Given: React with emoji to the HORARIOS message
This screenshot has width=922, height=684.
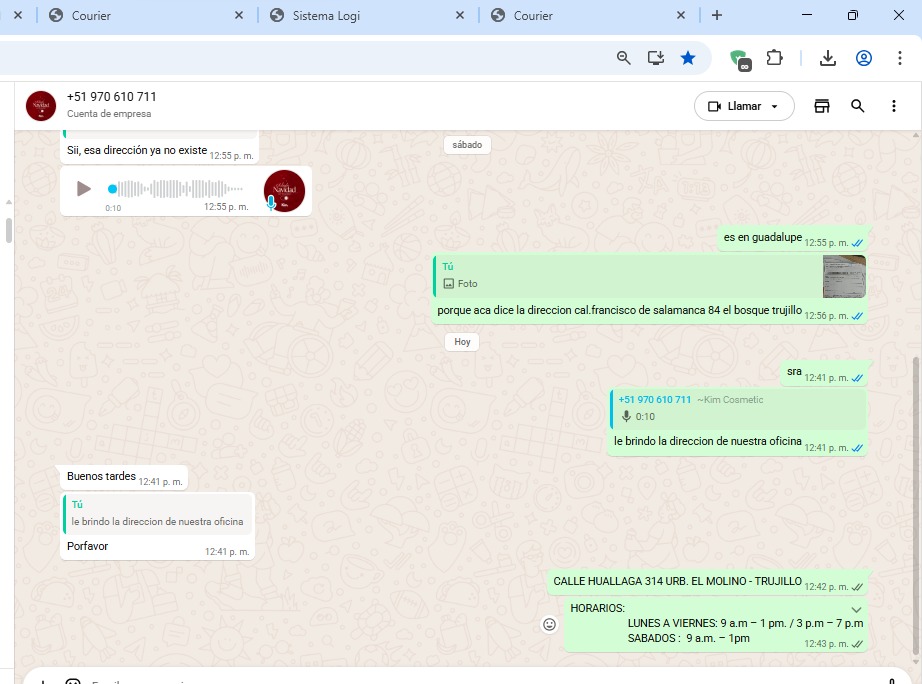Looking at the screenshot, I should (x=549, y=625).
